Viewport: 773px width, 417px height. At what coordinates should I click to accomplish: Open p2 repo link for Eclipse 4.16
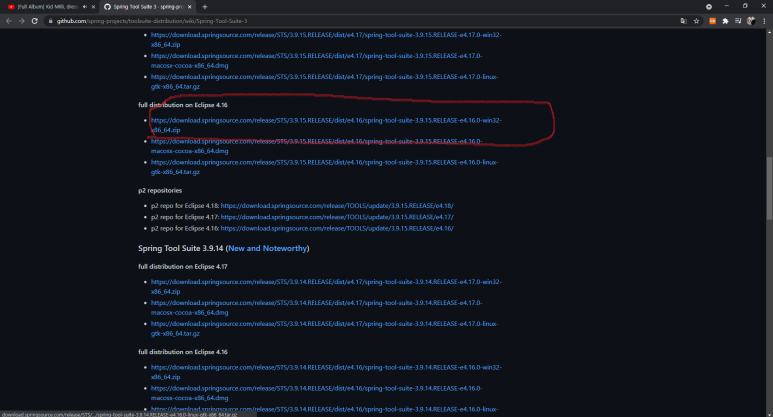coord(337,228)
